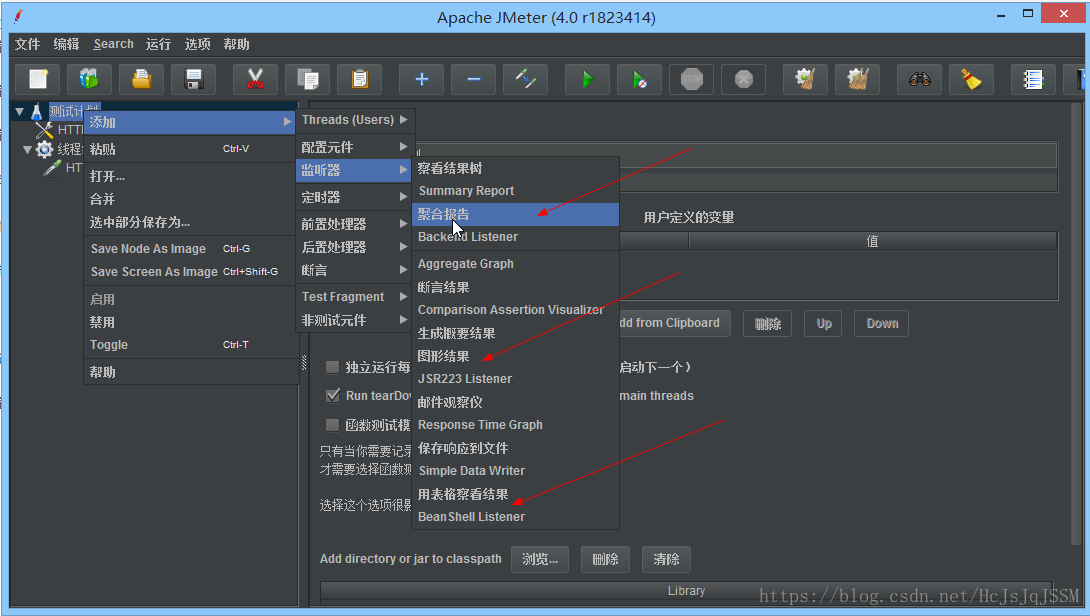
Task: Click the Copy toolbar icon
Action: point(307,79)
